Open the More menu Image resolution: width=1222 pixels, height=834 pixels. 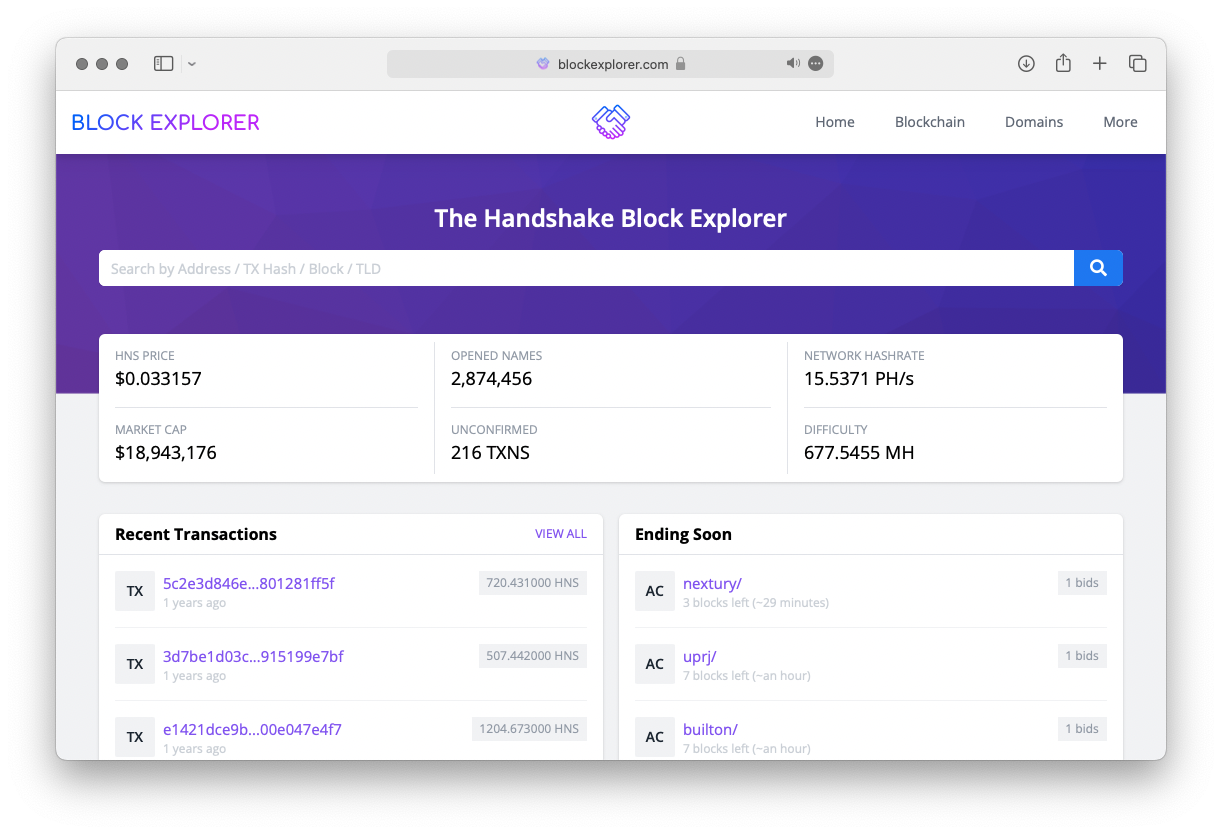[1120, 122]
